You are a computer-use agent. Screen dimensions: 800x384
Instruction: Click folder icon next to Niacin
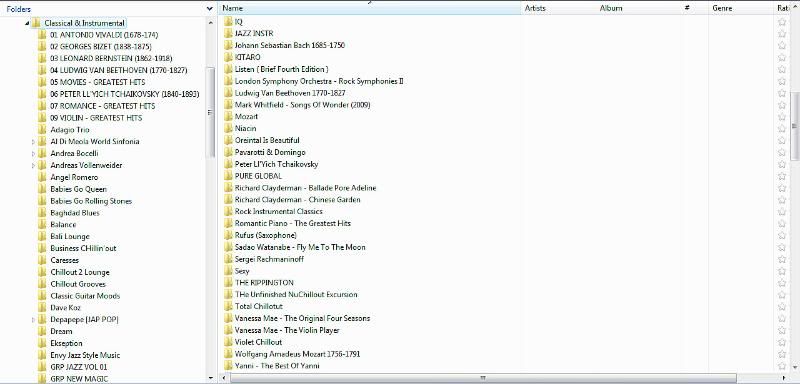click(x=228, y=129)
